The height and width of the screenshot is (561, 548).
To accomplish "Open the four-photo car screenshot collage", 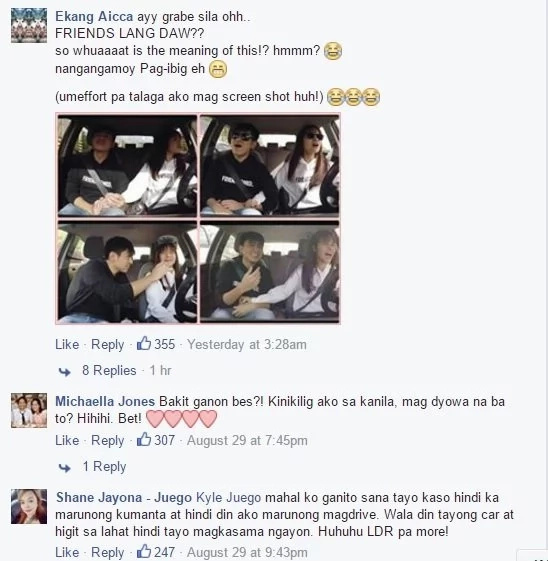I will pos(198,219).
